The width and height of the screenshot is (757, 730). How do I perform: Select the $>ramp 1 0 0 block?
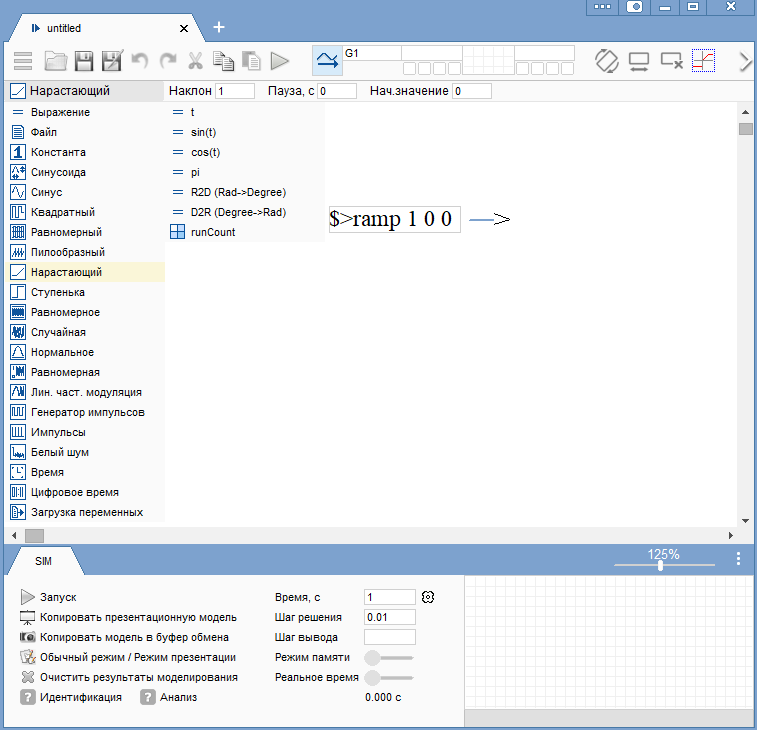(394, 219)
